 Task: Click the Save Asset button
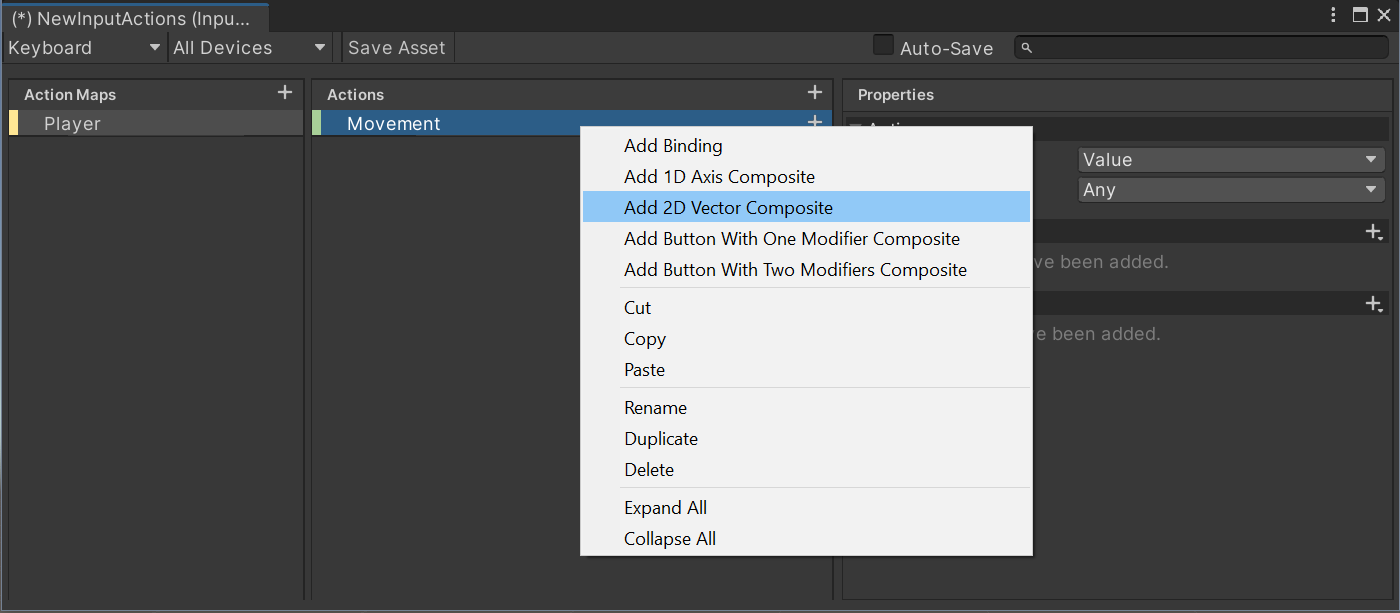tap(397, 47)
